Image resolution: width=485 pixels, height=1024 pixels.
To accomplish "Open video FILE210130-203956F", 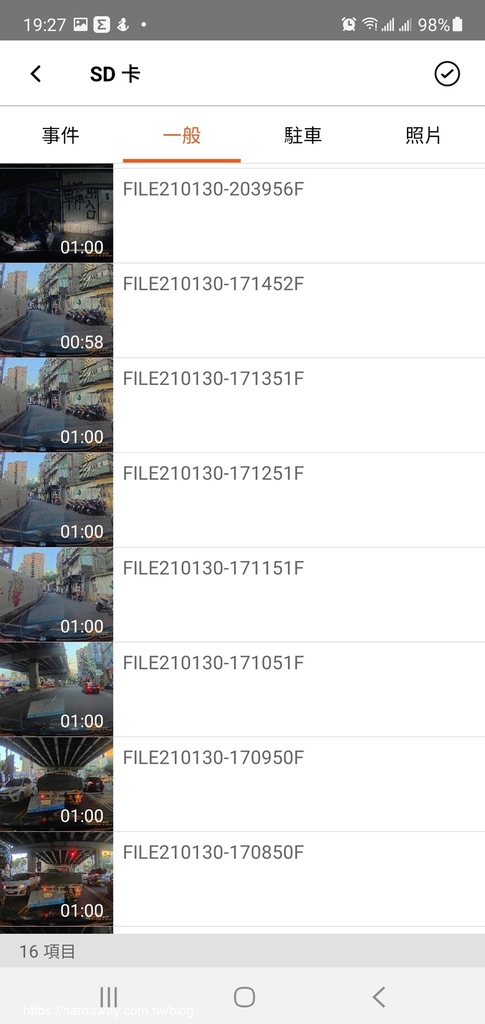I will click(242, 216).
